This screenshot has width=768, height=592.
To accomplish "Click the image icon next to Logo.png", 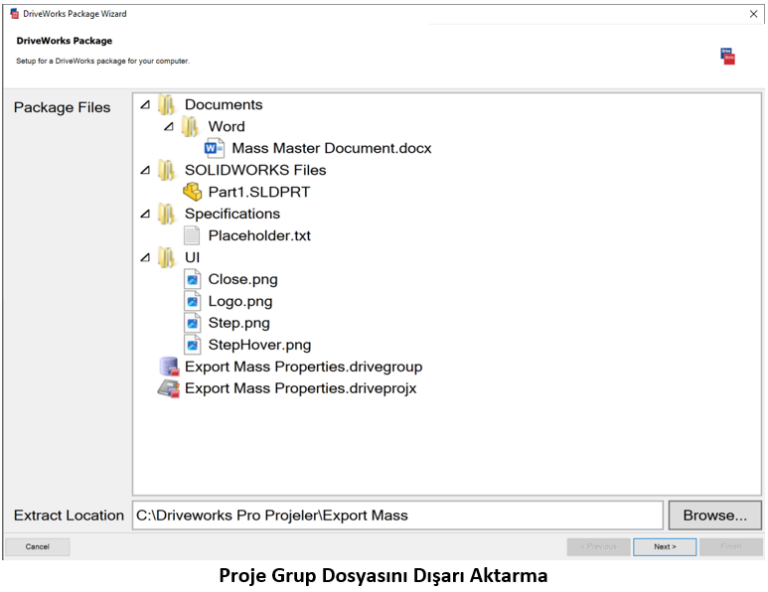I will (x=192, y=301).
